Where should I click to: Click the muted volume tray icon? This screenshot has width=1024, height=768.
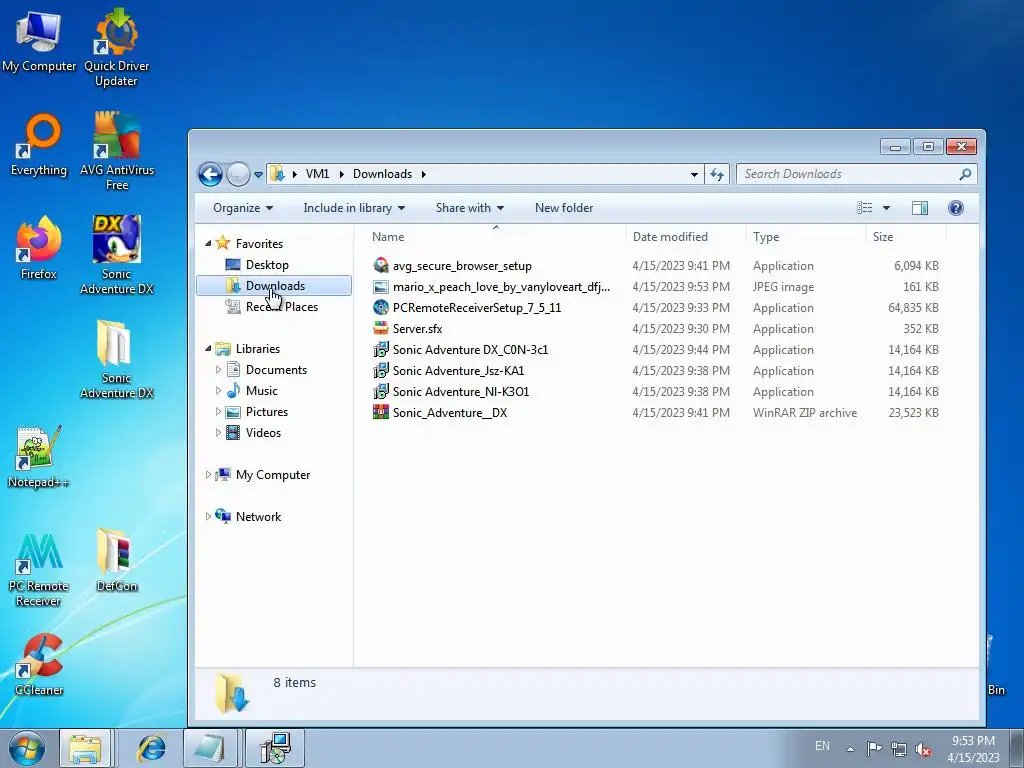923,748
